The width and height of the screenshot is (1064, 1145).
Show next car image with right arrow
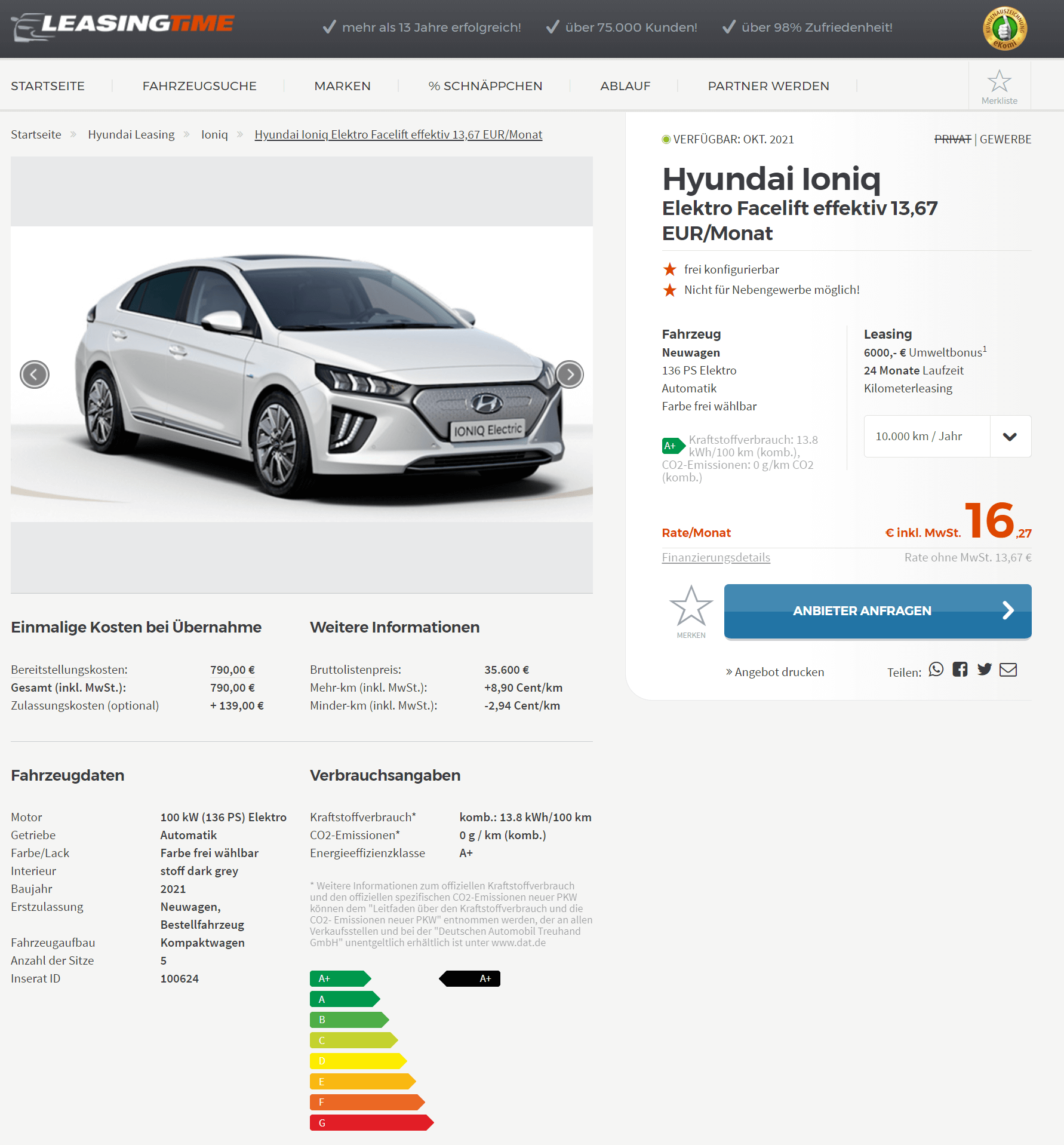pos(570,374)
